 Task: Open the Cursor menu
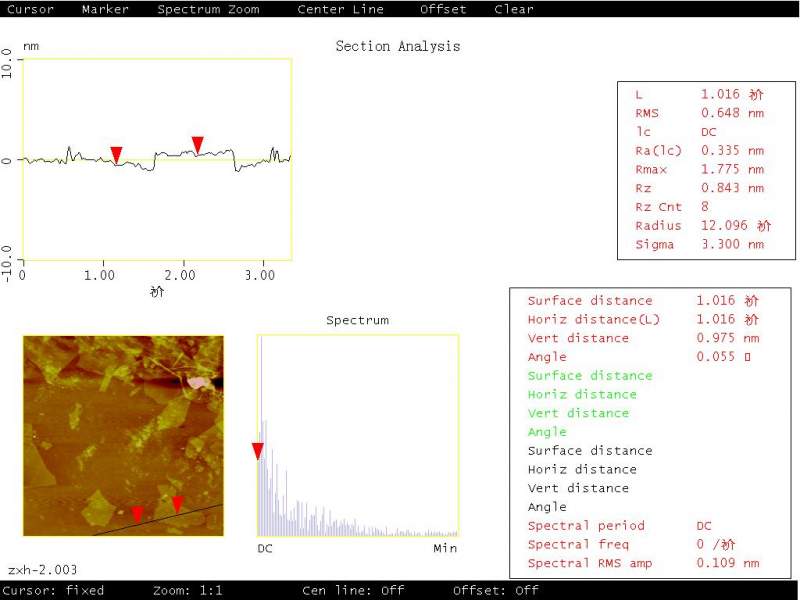30,9
